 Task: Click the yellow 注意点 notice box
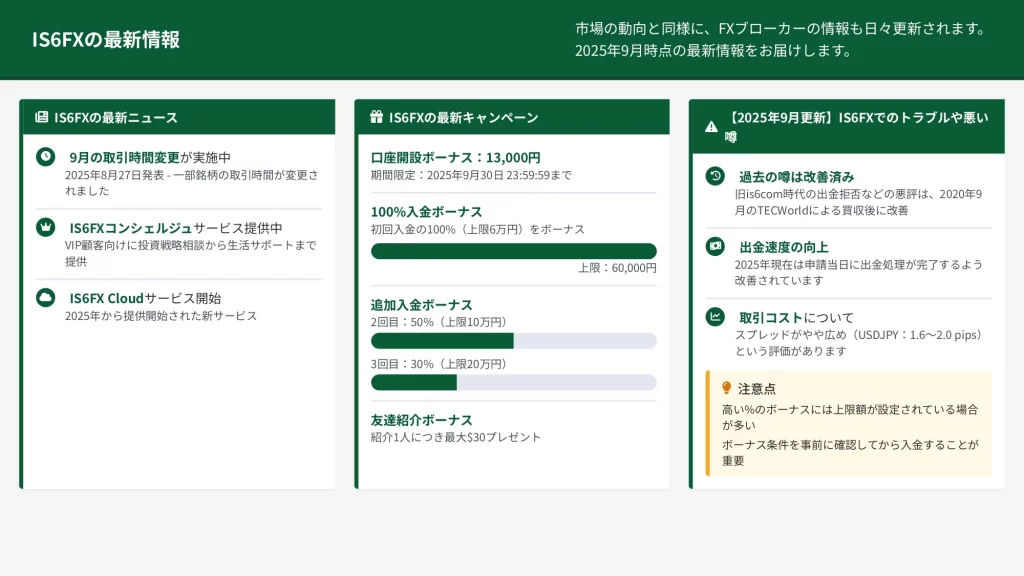849,423
